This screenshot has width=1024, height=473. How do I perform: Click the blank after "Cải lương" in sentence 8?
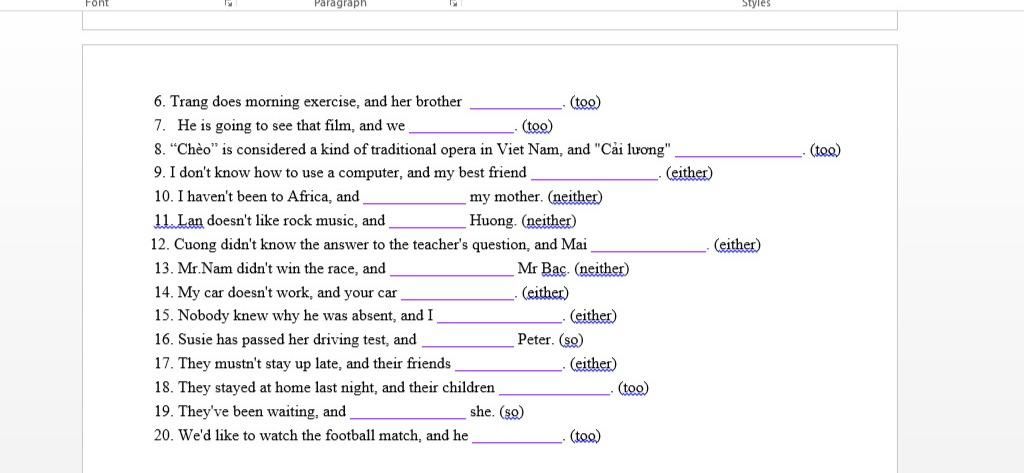tap(739, 151)
